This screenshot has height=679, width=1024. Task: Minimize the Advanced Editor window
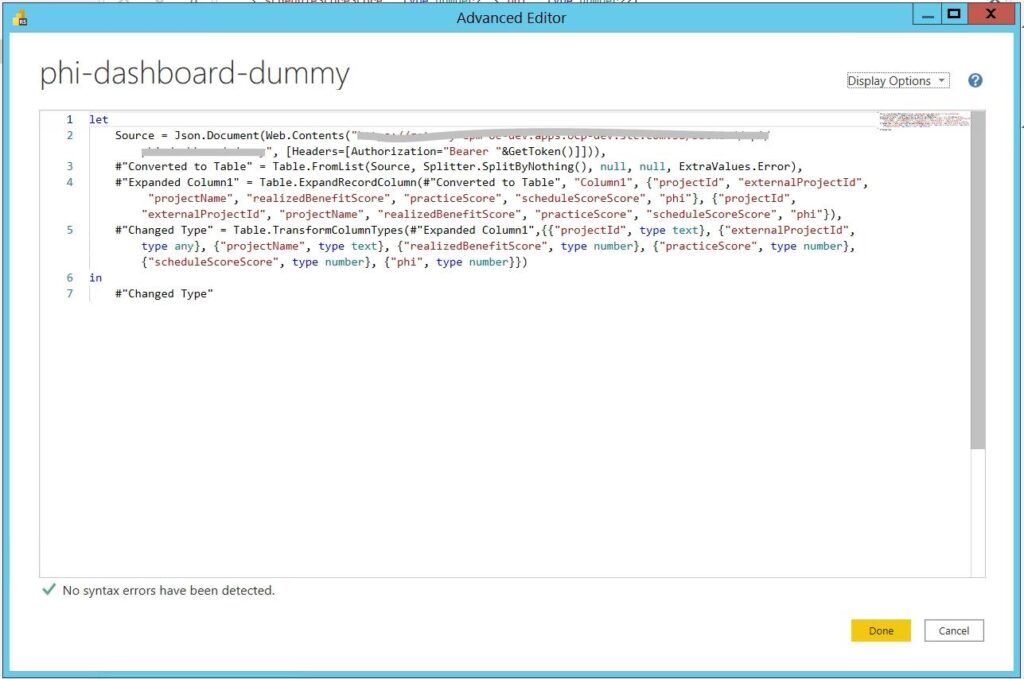pyautogui.click(x=927, y=14)
